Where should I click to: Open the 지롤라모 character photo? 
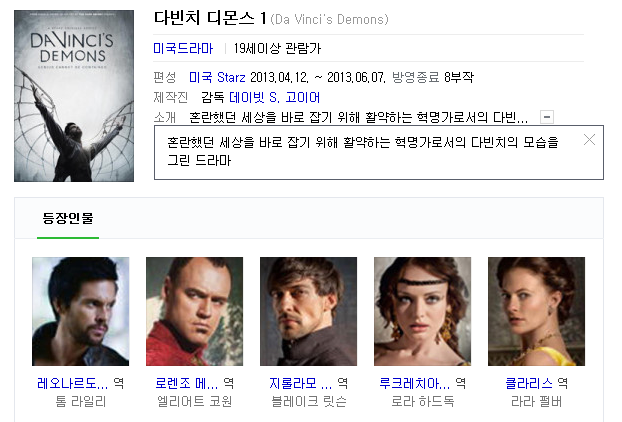(x=308, y=311)
